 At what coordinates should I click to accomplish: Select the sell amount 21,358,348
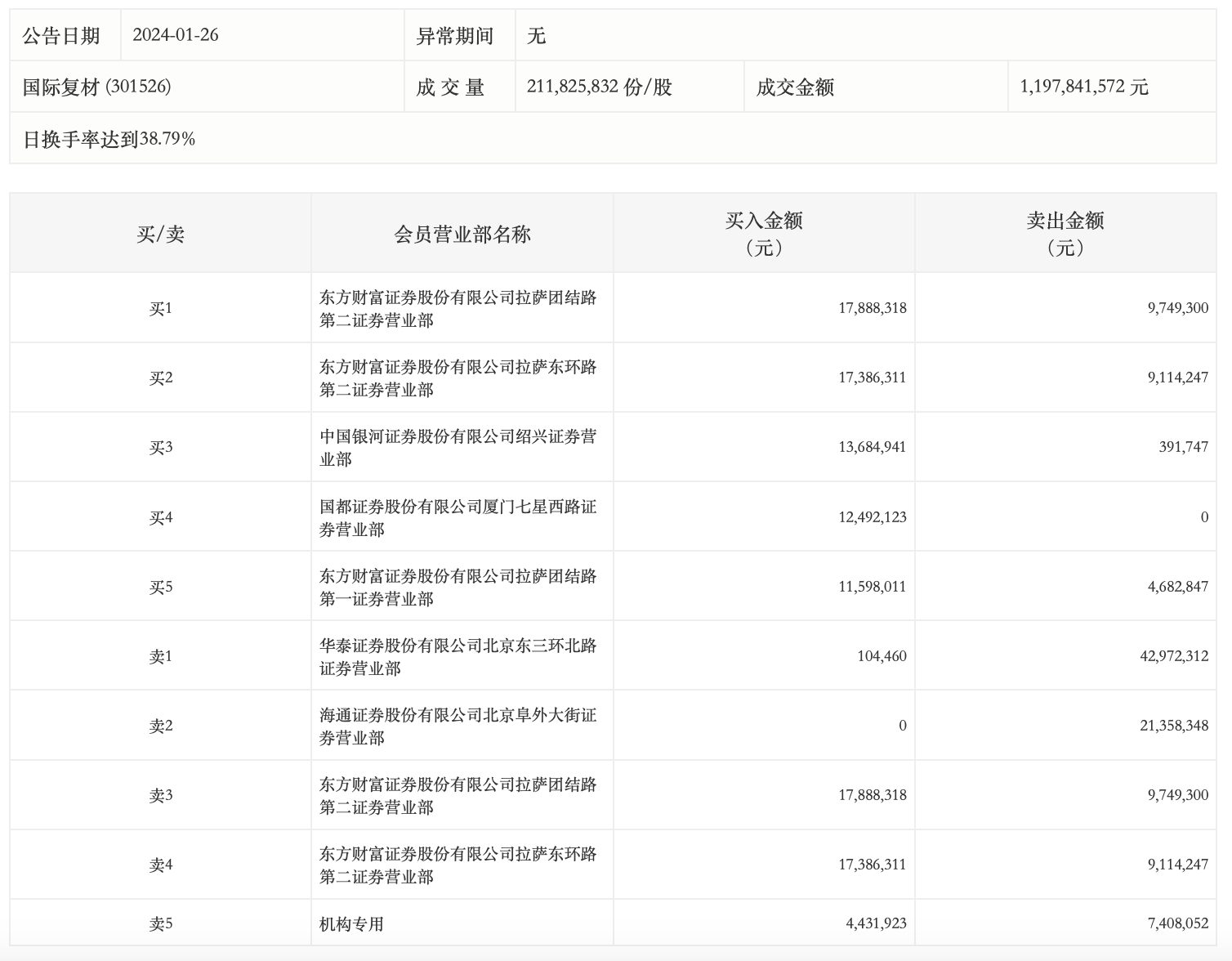pyautogui.click(x=1175, y=726)
